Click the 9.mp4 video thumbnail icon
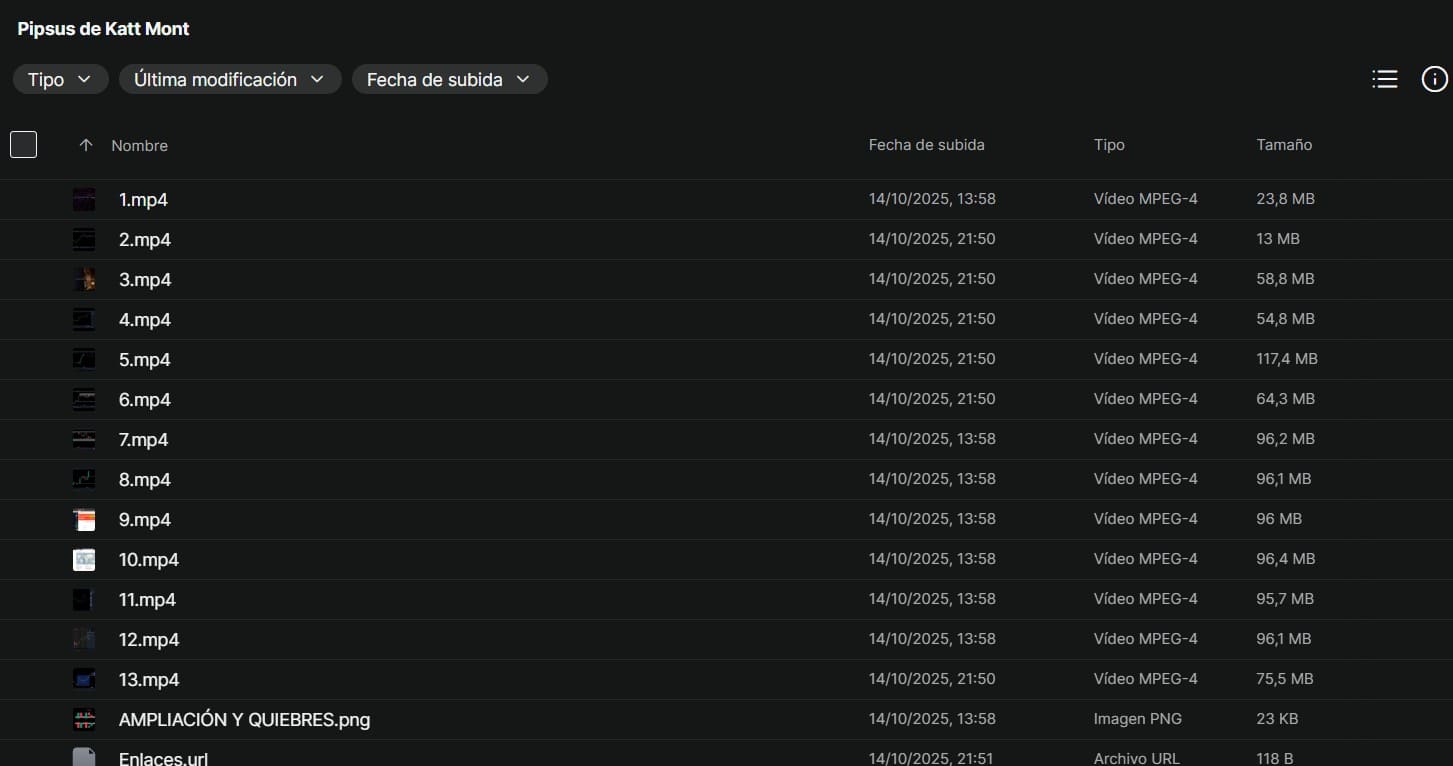The height and width of the screenshot is (766, 1453). tap(84, 520)
